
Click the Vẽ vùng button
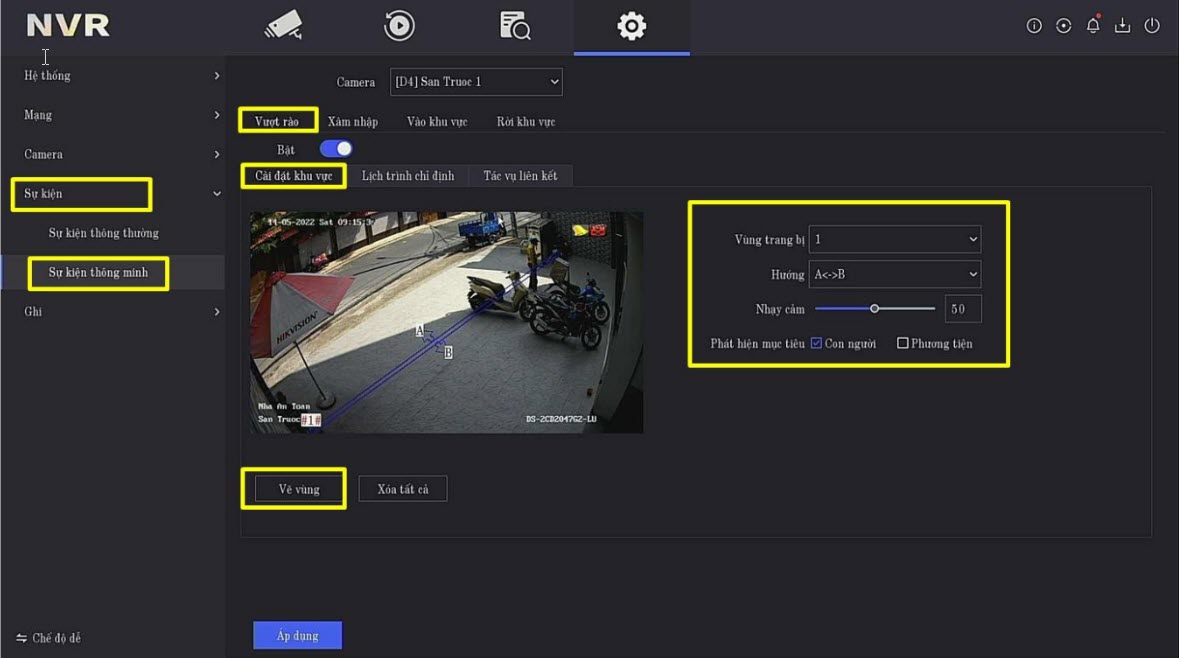click(x=298, y=489)
